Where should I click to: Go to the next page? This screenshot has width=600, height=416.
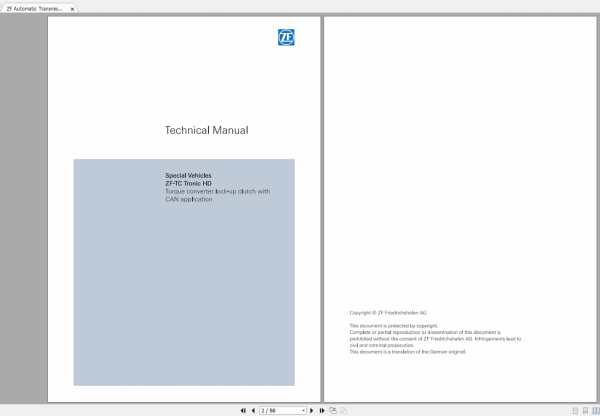[x=311, y=410]
